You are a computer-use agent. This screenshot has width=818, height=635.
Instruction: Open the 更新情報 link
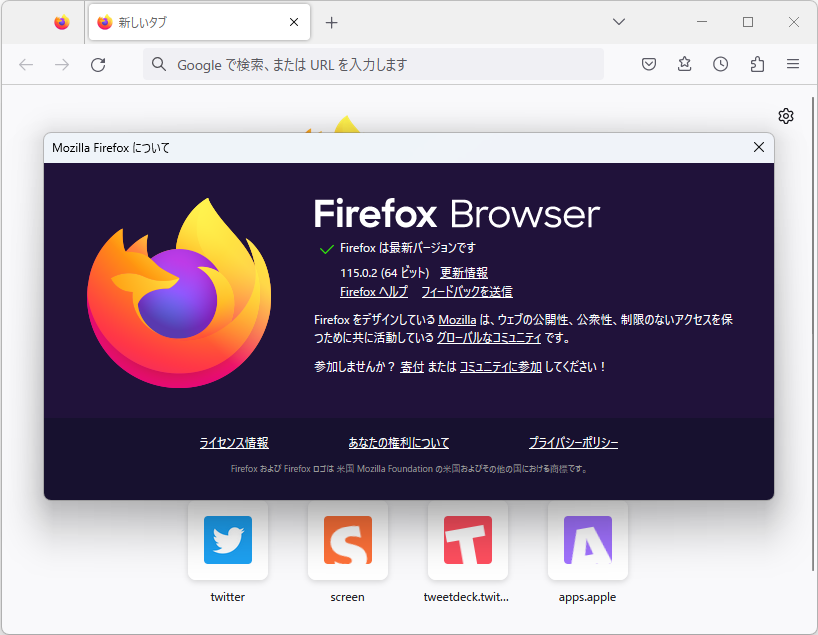click(463, 272)
